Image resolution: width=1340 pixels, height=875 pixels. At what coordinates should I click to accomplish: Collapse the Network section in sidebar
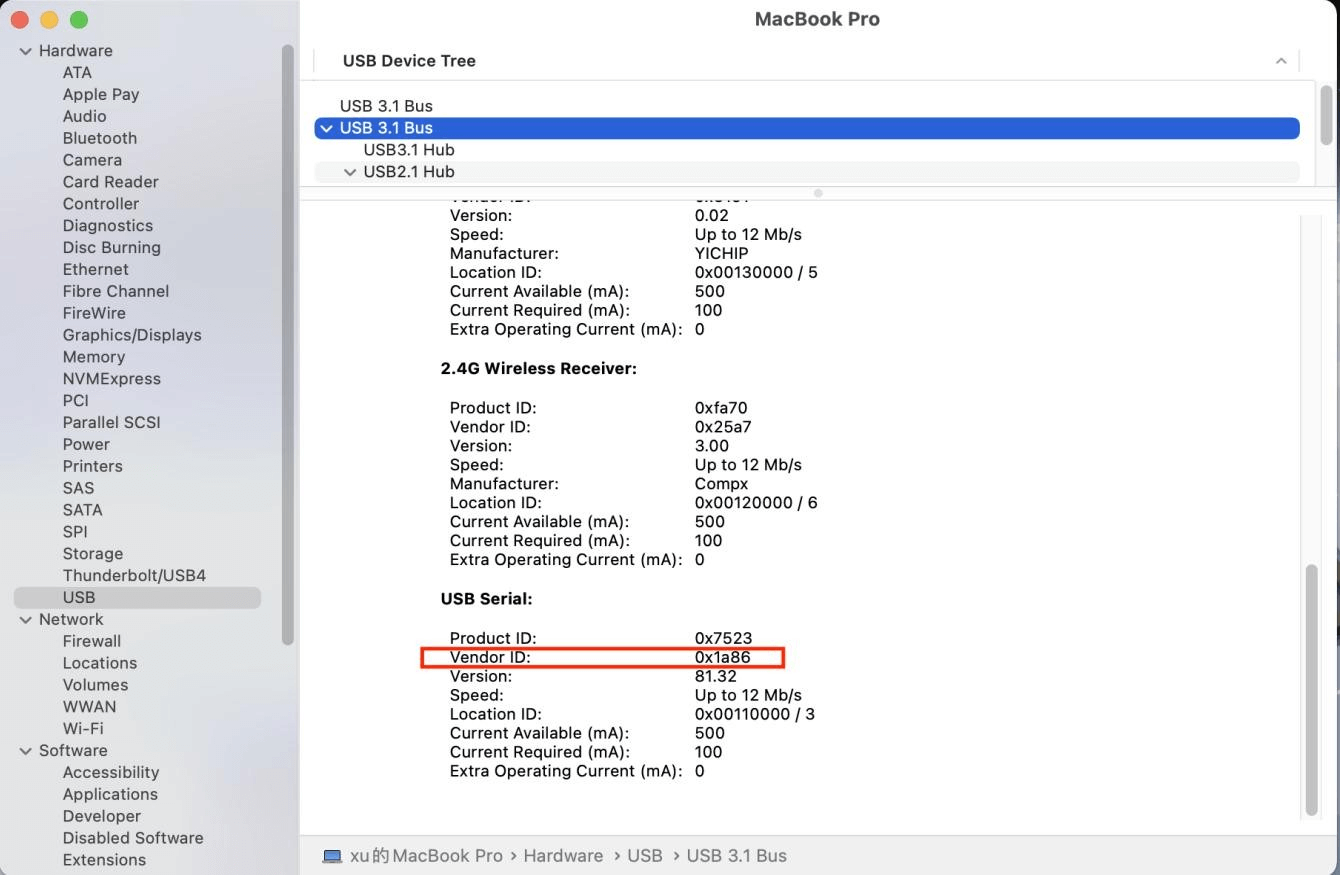[x=26, y=620]
